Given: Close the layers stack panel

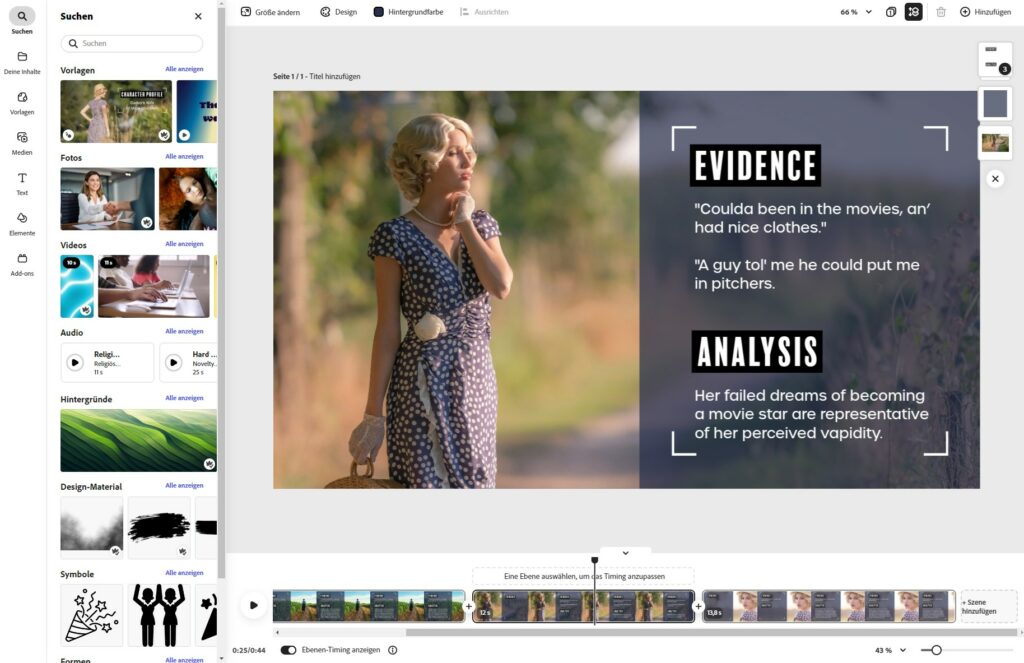Looking at the screenshot, I should [x=995, y=178].
